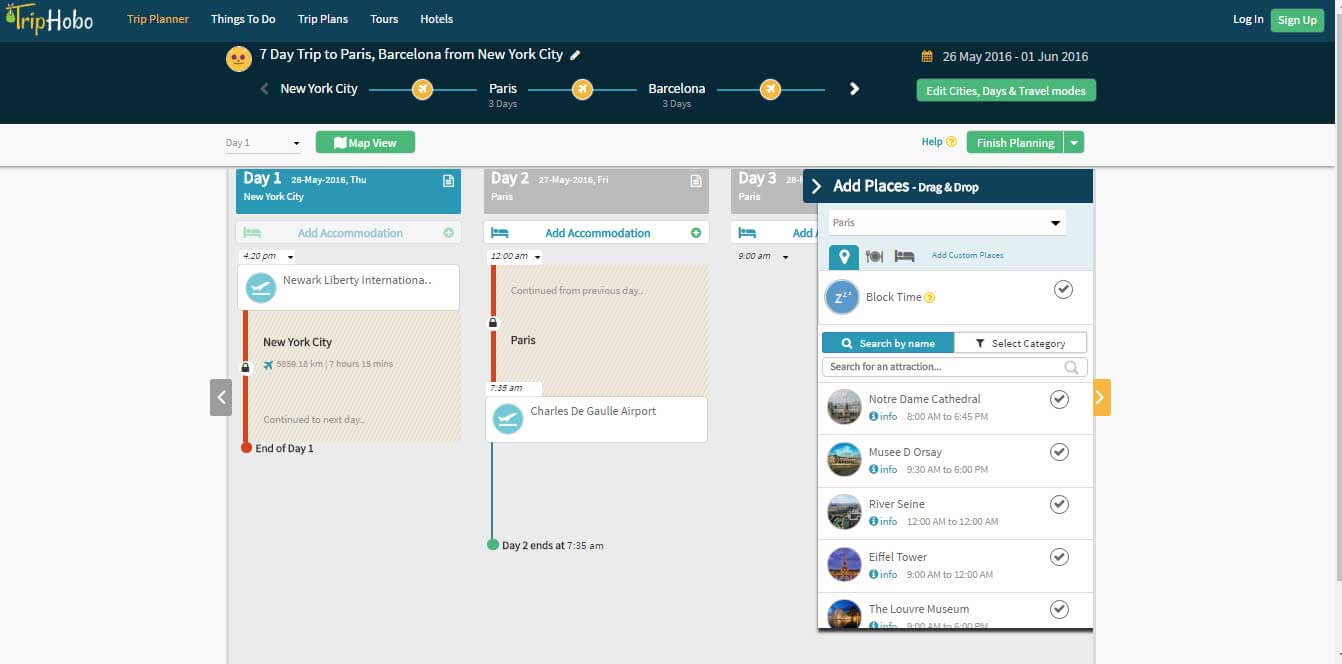Click the Help question mark icon
Screen dimensions: 1342x664
pyautogui.click(x=951, y=142)
